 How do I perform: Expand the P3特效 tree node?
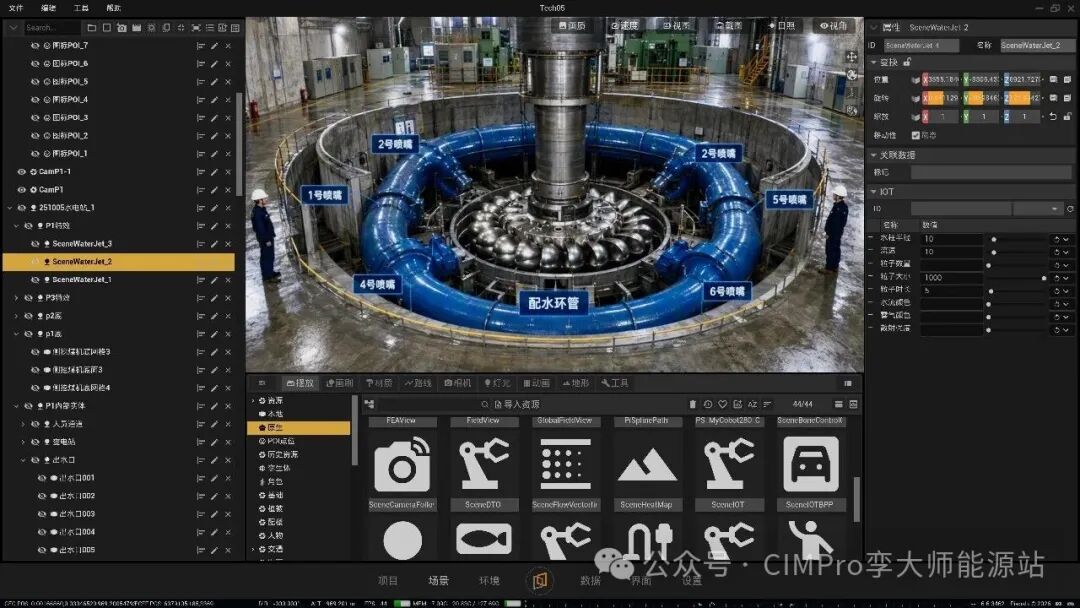[x=17, y=297]
